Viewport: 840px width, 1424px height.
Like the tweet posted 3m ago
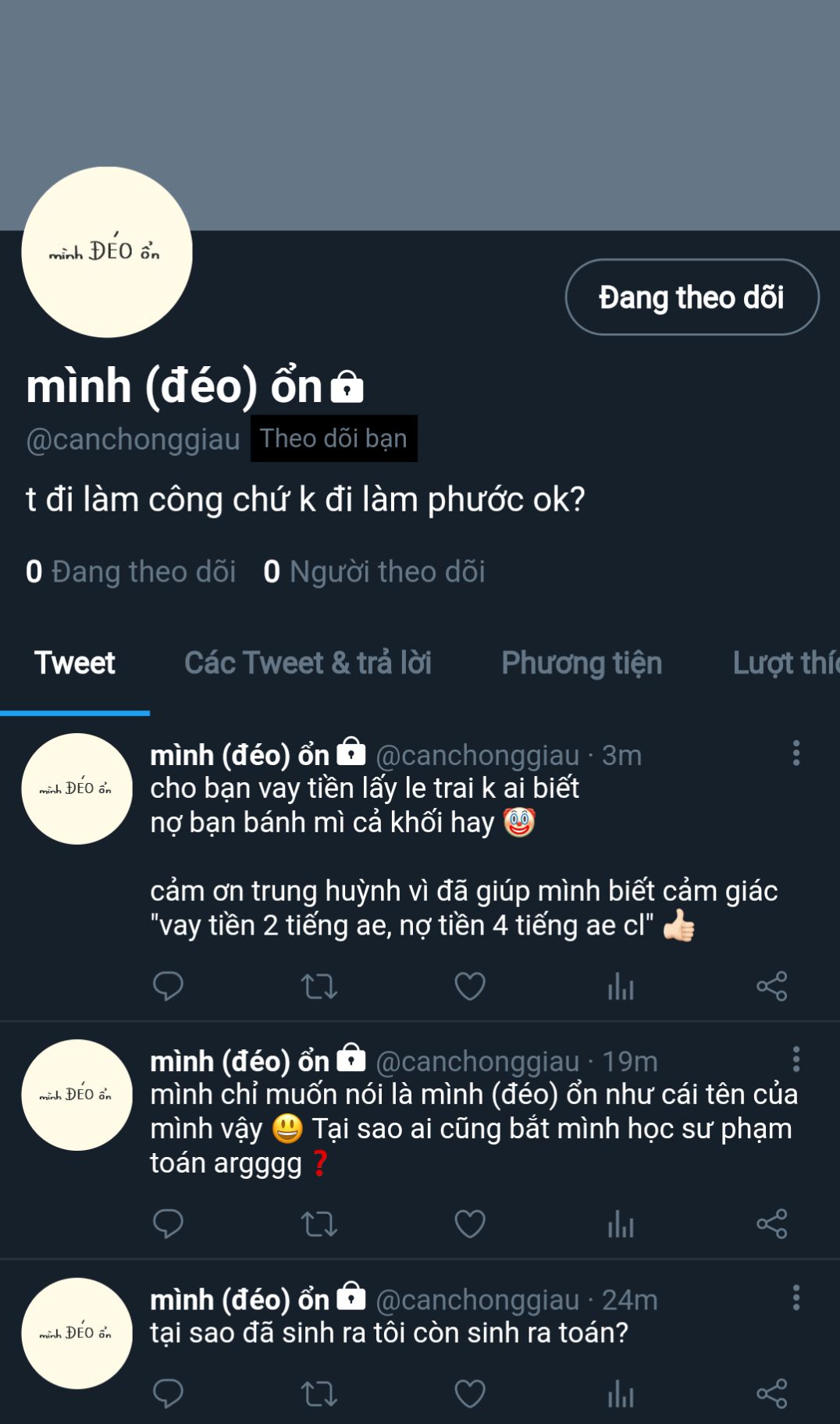point(470,986)
